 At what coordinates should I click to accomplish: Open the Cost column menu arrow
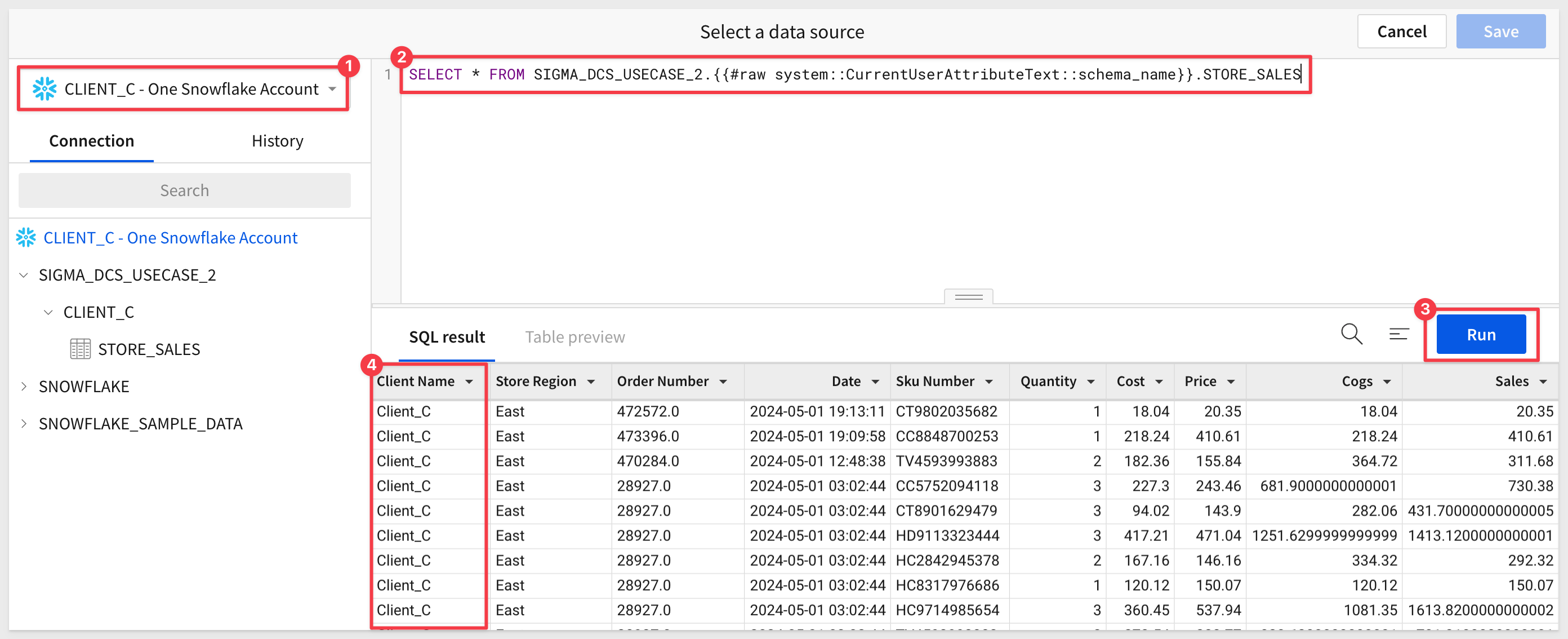(1159, 381)
